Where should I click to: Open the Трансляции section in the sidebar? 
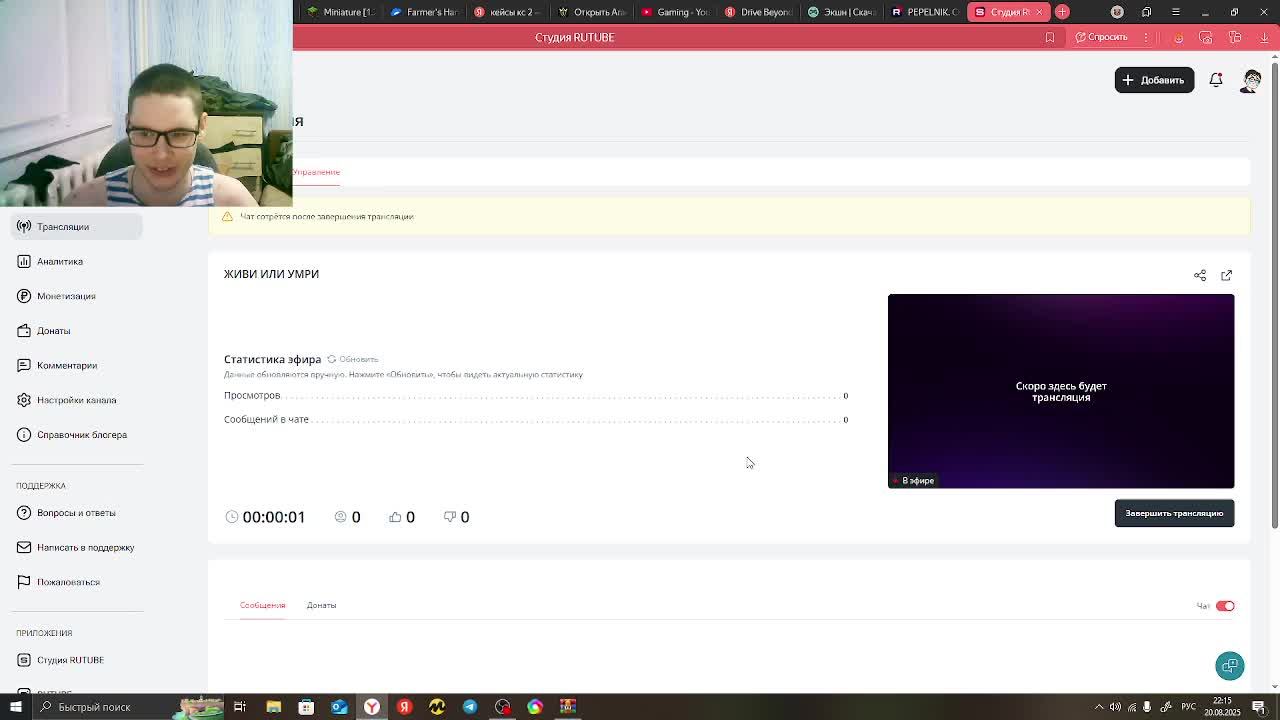click(x=76, y=226)
